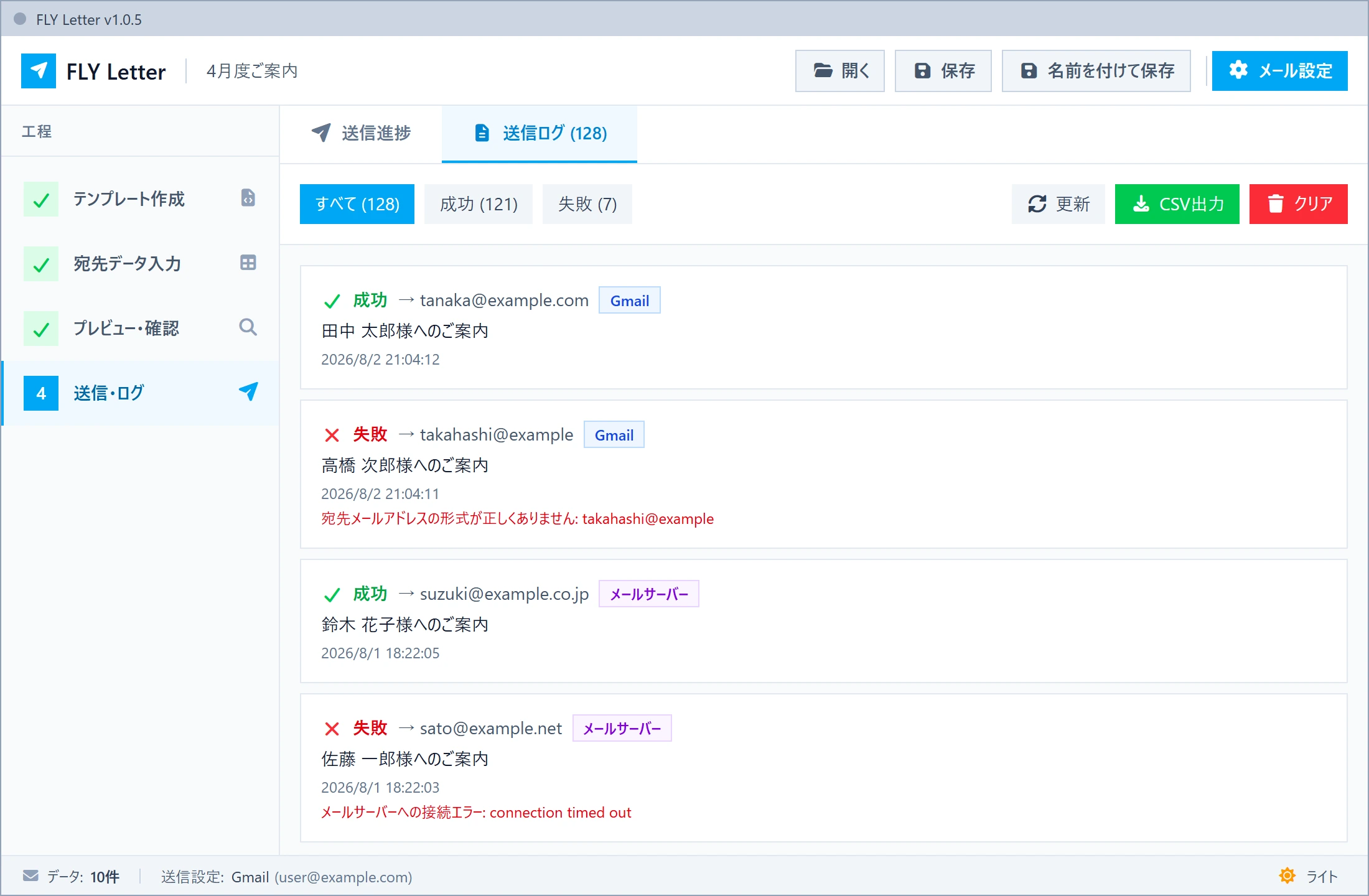The height and width of the screenshot is (896, 1369).
Task: Click timestamp 2026/8/2 21:04:12
Action: (380, 360)
